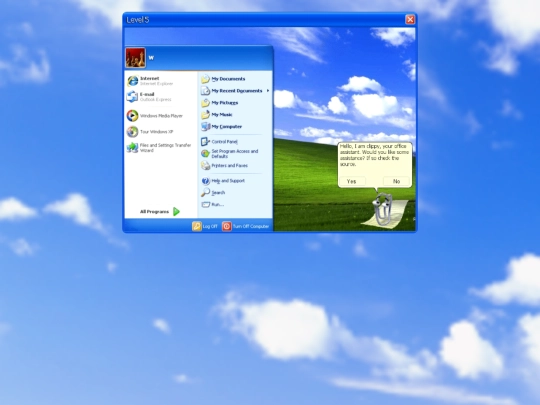Viewport: 540px width, 405px height.
Task: Click the Set Program Access and Defaults icon
Action: click(x=206, y=154)
